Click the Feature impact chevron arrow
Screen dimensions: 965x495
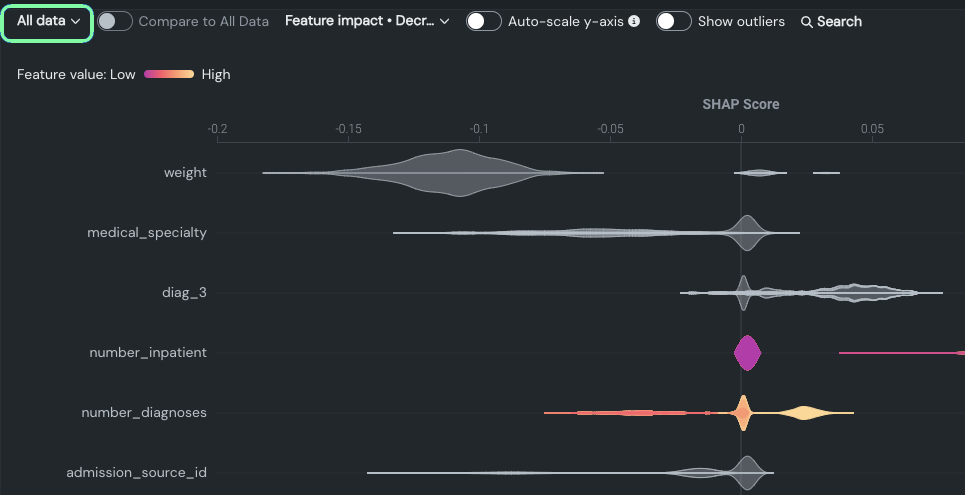click(x=445, y=21)
